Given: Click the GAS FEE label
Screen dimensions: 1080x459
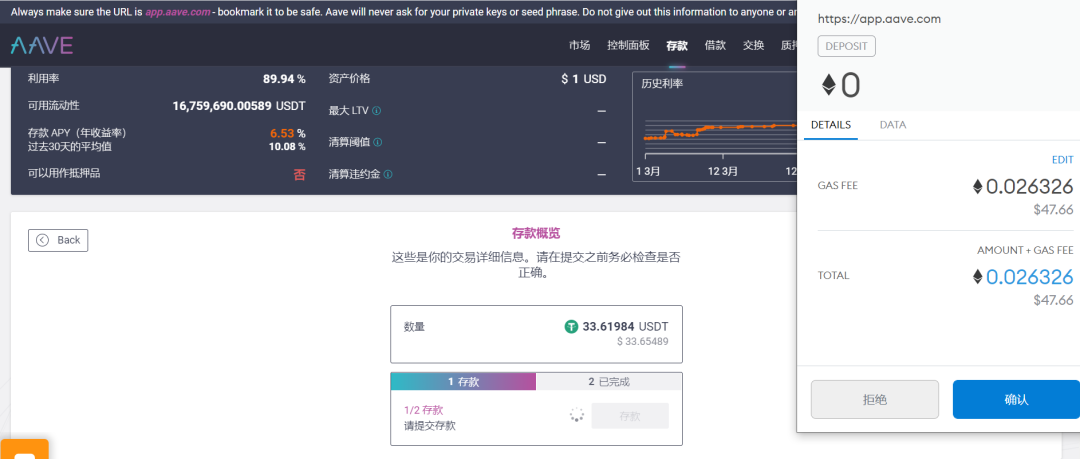Looking at the screenshot, I should click(x=838, y=185).
